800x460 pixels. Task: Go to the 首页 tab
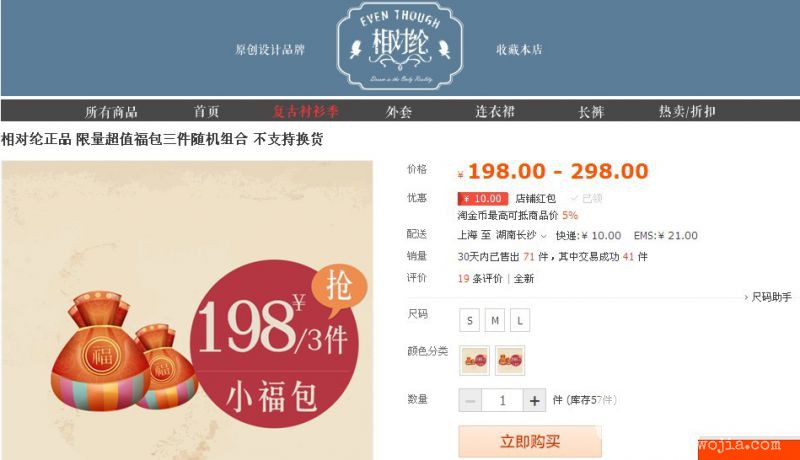[x=206, y=111]
